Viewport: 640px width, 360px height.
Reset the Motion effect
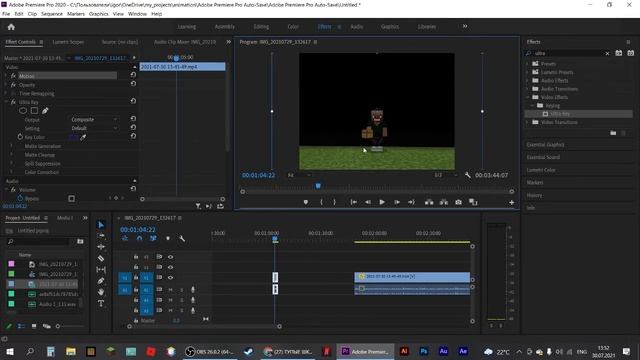point(133,75)
